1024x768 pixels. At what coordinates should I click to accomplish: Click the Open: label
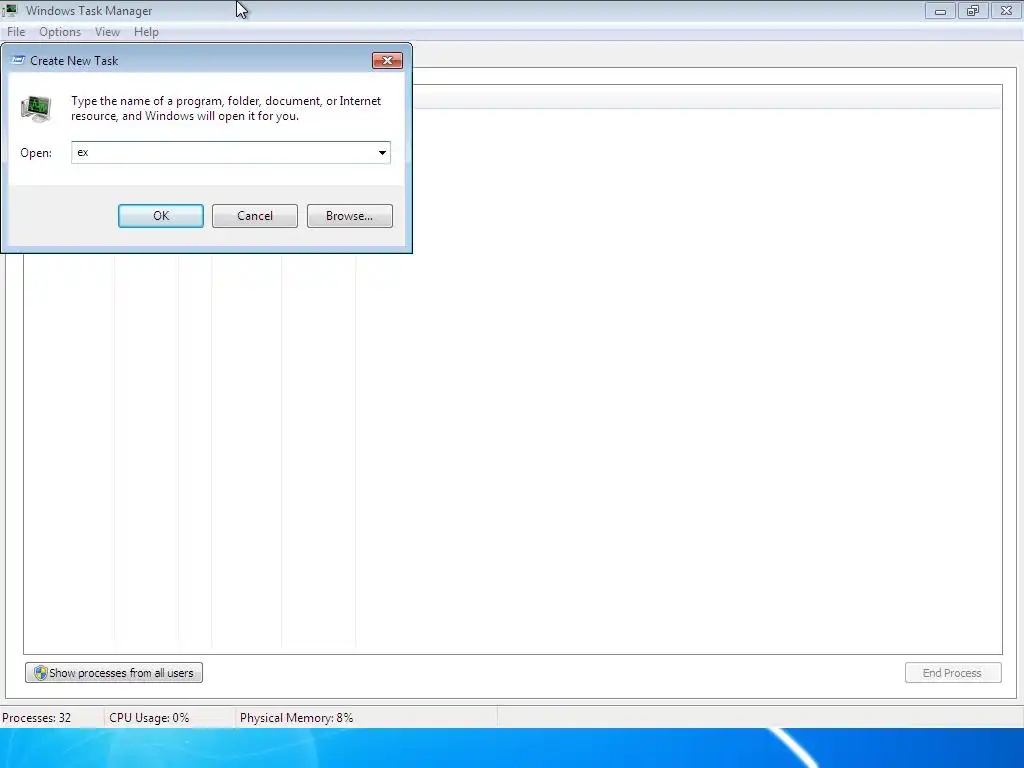click(36, 153)
